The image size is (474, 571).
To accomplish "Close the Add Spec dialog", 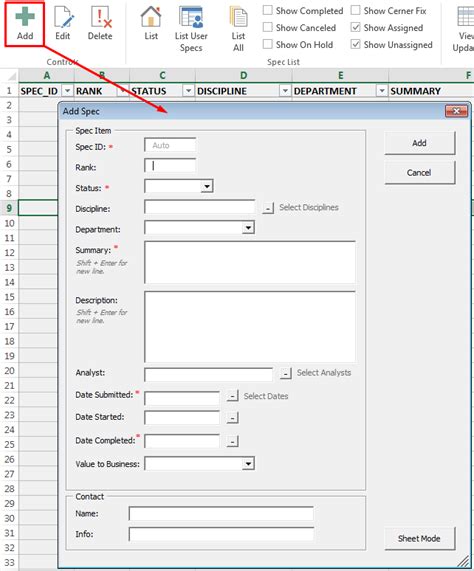I will 456,111.
